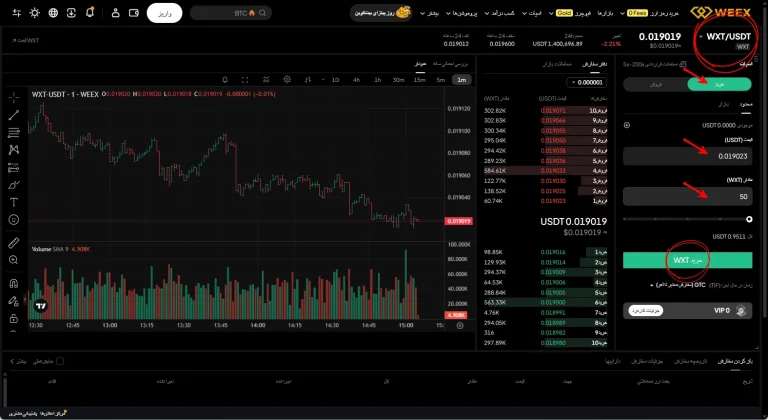This screenshot has height=420, width=768.
Task: Switch to the Sell side toggle
Action: pyautogui.click(x=655, y=84)
